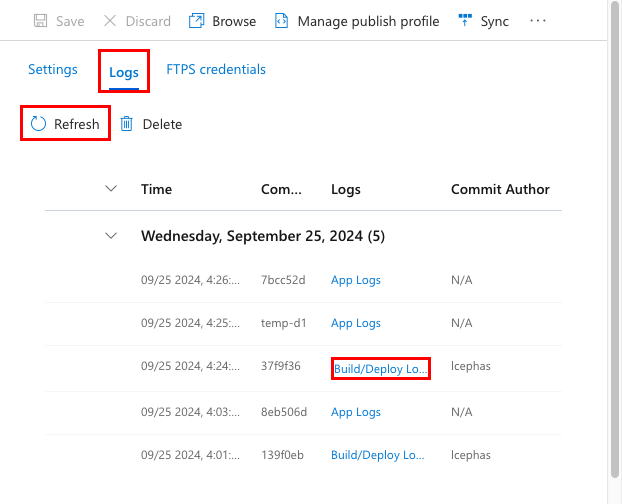Open Build/Deploy Logs for commit 37f9f36
The height and width of the screenshot is (504, 622).
pos(380,368)
